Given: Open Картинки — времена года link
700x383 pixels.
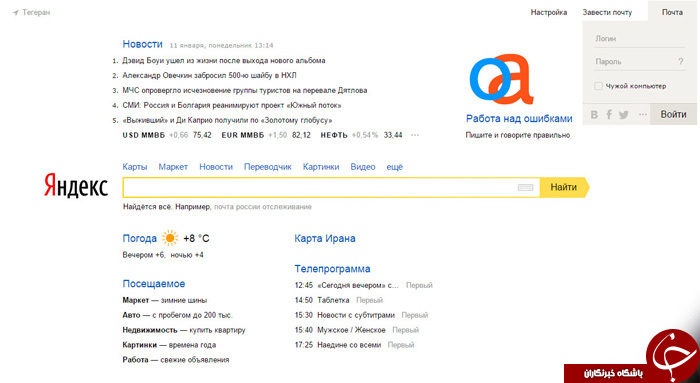Looking at the screenshot, I should point(169,345).
